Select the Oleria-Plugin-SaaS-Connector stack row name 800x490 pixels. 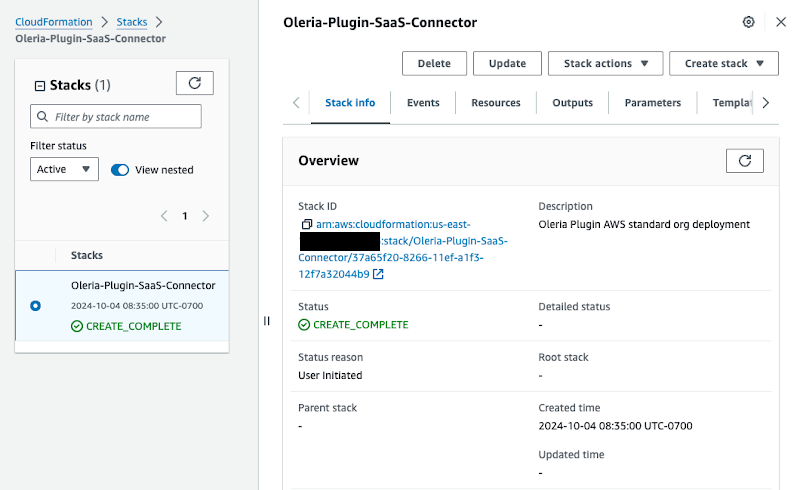pos(143,285)
